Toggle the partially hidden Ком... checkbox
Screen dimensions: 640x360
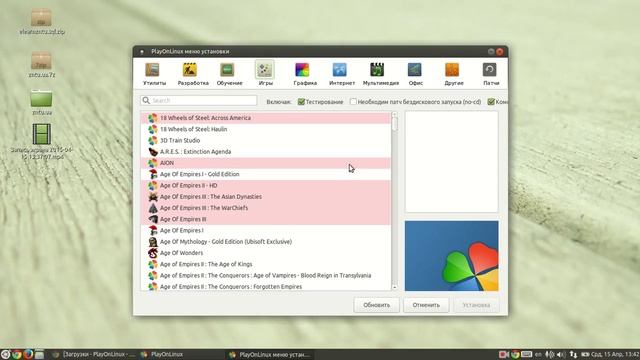[x=491, y=102]
